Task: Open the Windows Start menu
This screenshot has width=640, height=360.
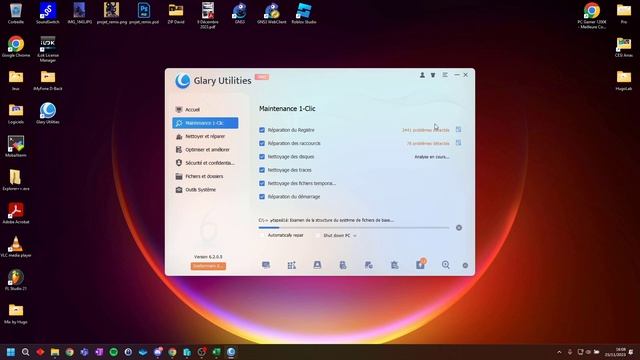Action: coord(11,352)
